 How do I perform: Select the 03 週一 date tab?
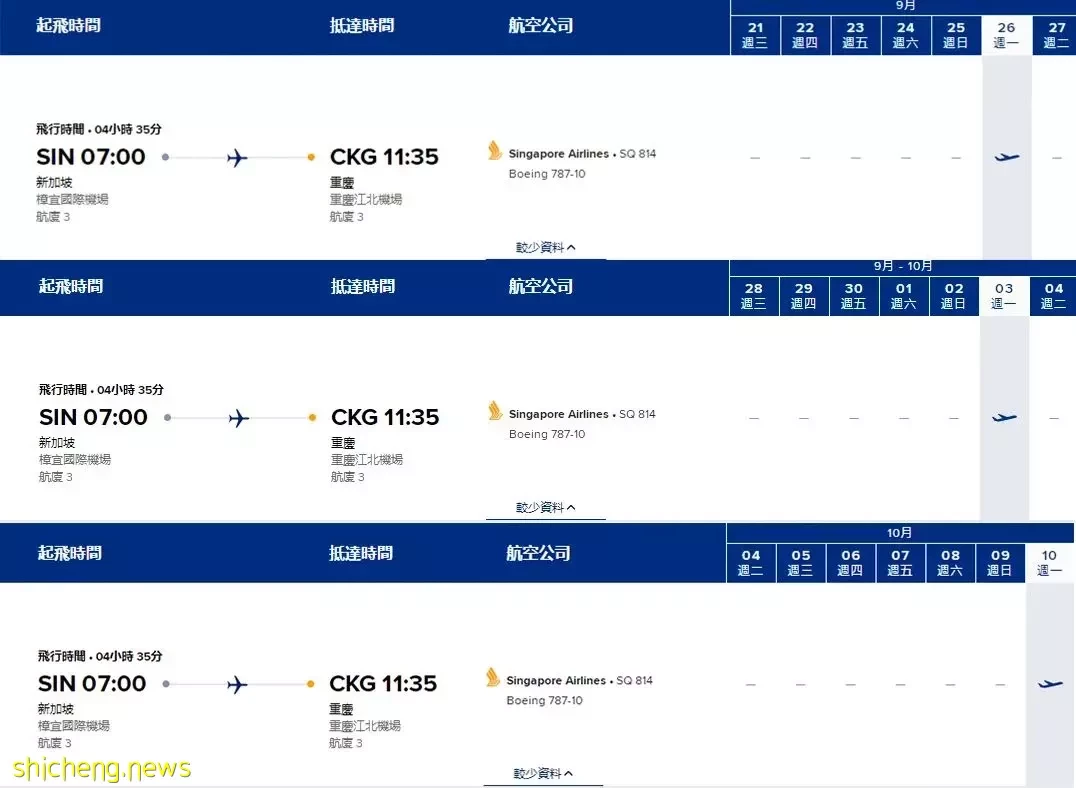pyautogui.click(x=1003, y=296)
